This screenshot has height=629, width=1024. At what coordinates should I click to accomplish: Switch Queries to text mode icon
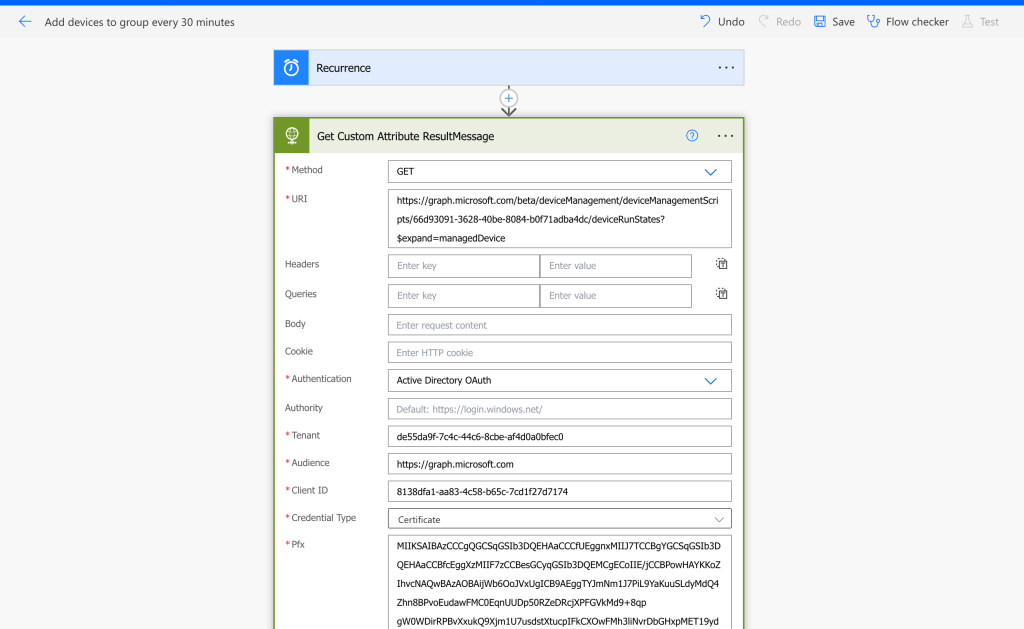click(721, 294)
